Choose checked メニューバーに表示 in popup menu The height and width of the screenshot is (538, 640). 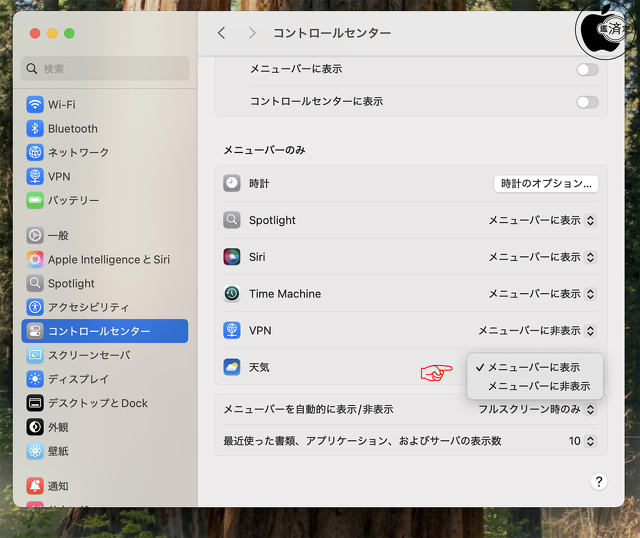pos(535,367)
